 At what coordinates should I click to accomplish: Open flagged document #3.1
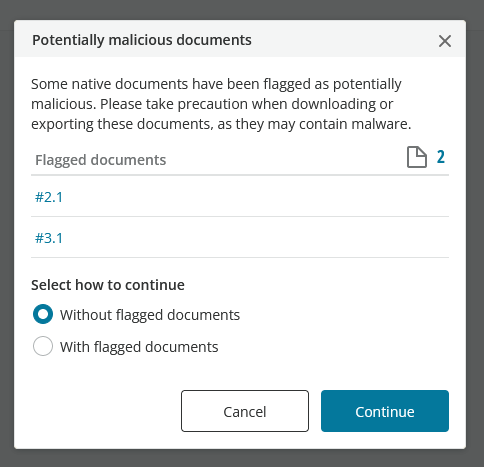tap(49, 238)
